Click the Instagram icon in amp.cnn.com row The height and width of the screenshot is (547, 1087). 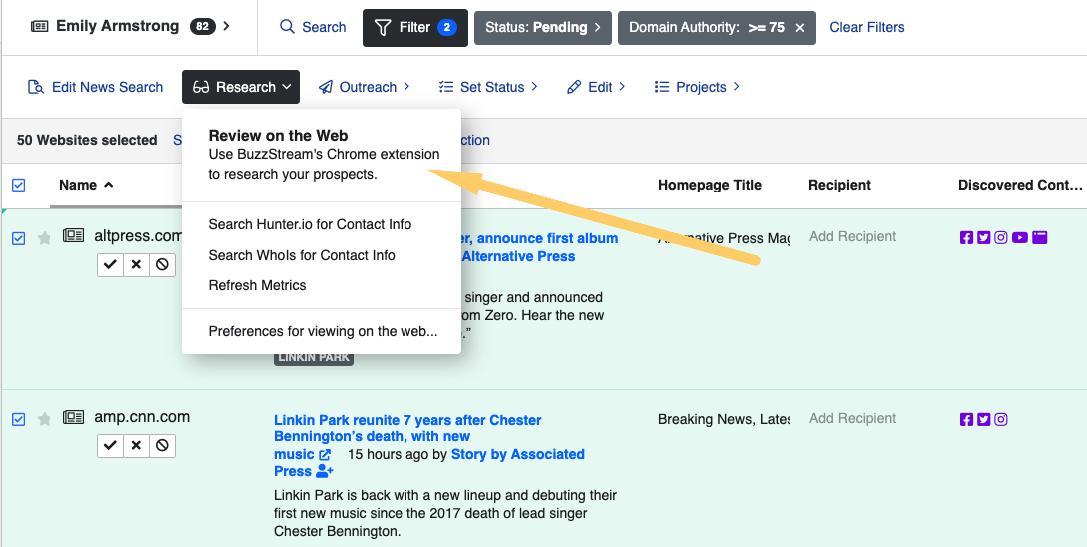[x=1000, y=419]
